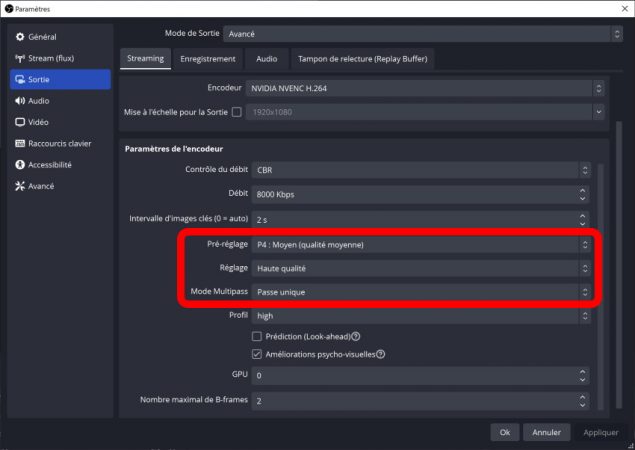Select Stream (flux) in the sidebar
The image size is (635, 450).
60,58
